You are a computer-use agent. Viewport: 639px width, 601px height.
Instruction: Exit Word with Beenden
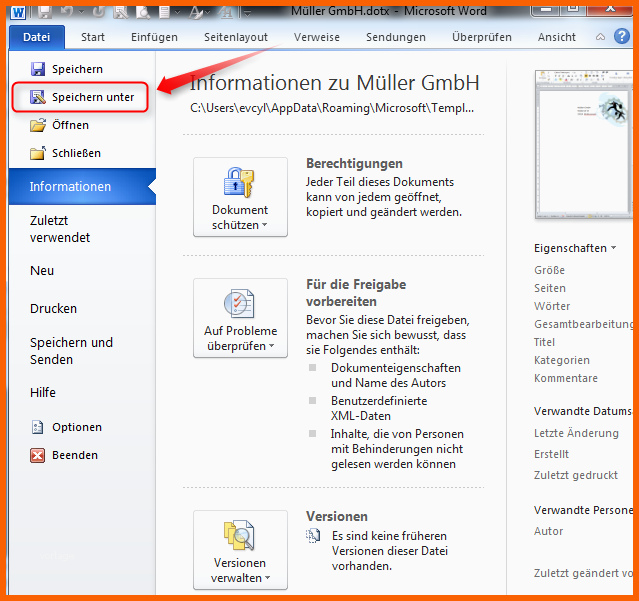[64, 455]
